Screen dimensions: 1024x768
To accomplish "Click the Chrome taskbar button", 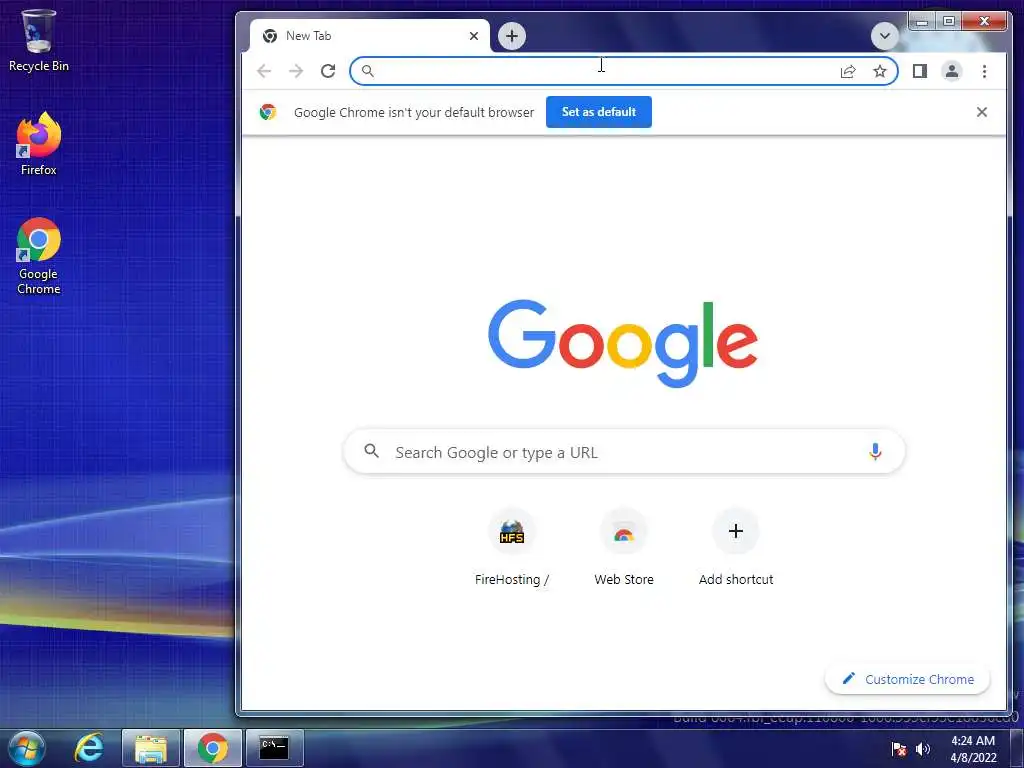I will click(x=212, y=748).
